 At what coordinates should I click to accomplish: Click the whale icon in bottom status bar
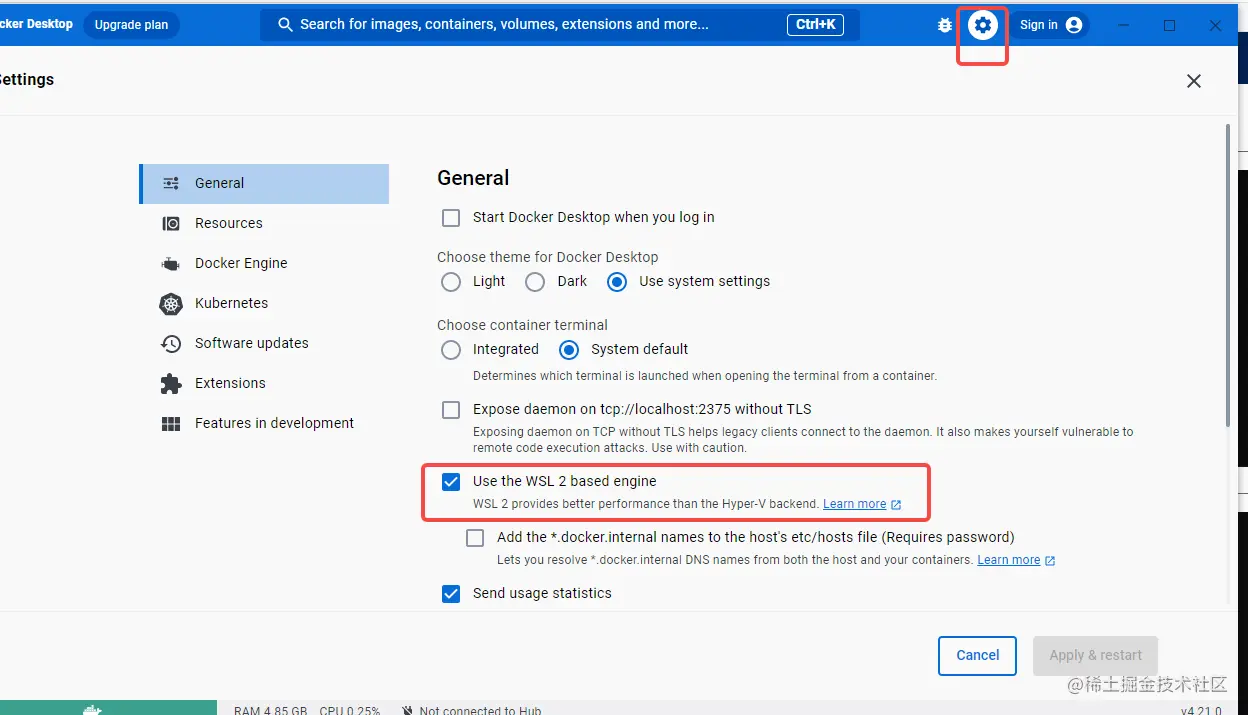pyautogui.click(x=93, y=709)
